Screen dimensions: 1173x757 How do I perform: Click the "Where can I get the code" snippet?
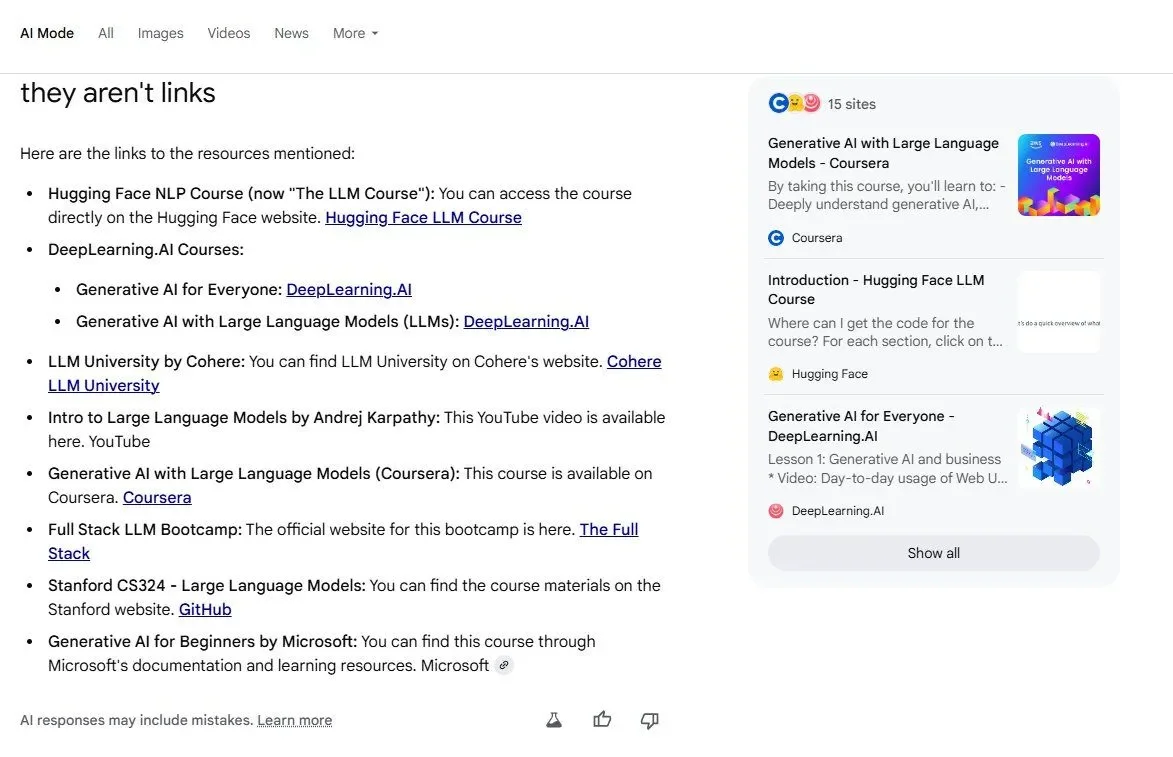tap(885, 332)
